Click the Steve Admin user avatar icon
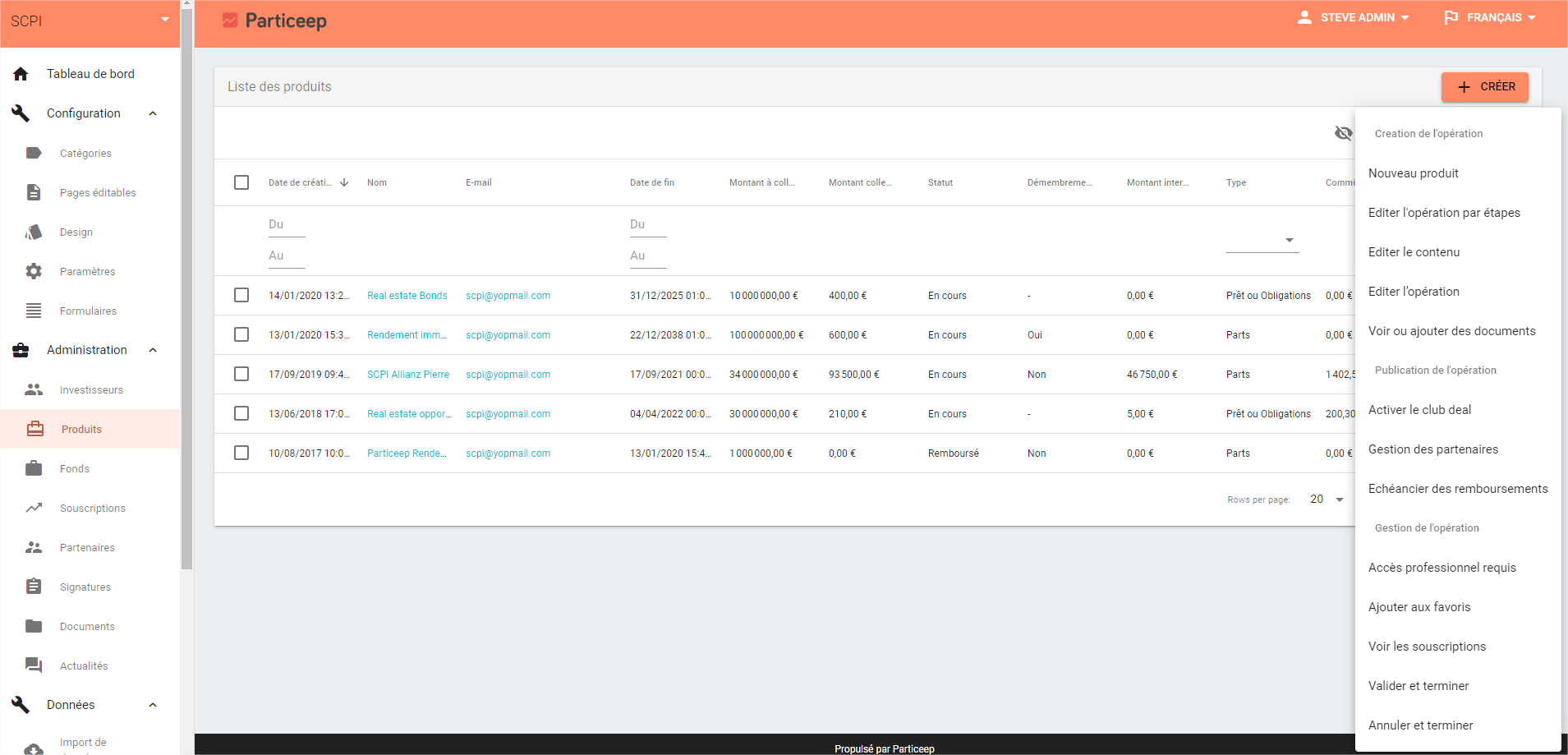1568x755 pixels. 1304,17
